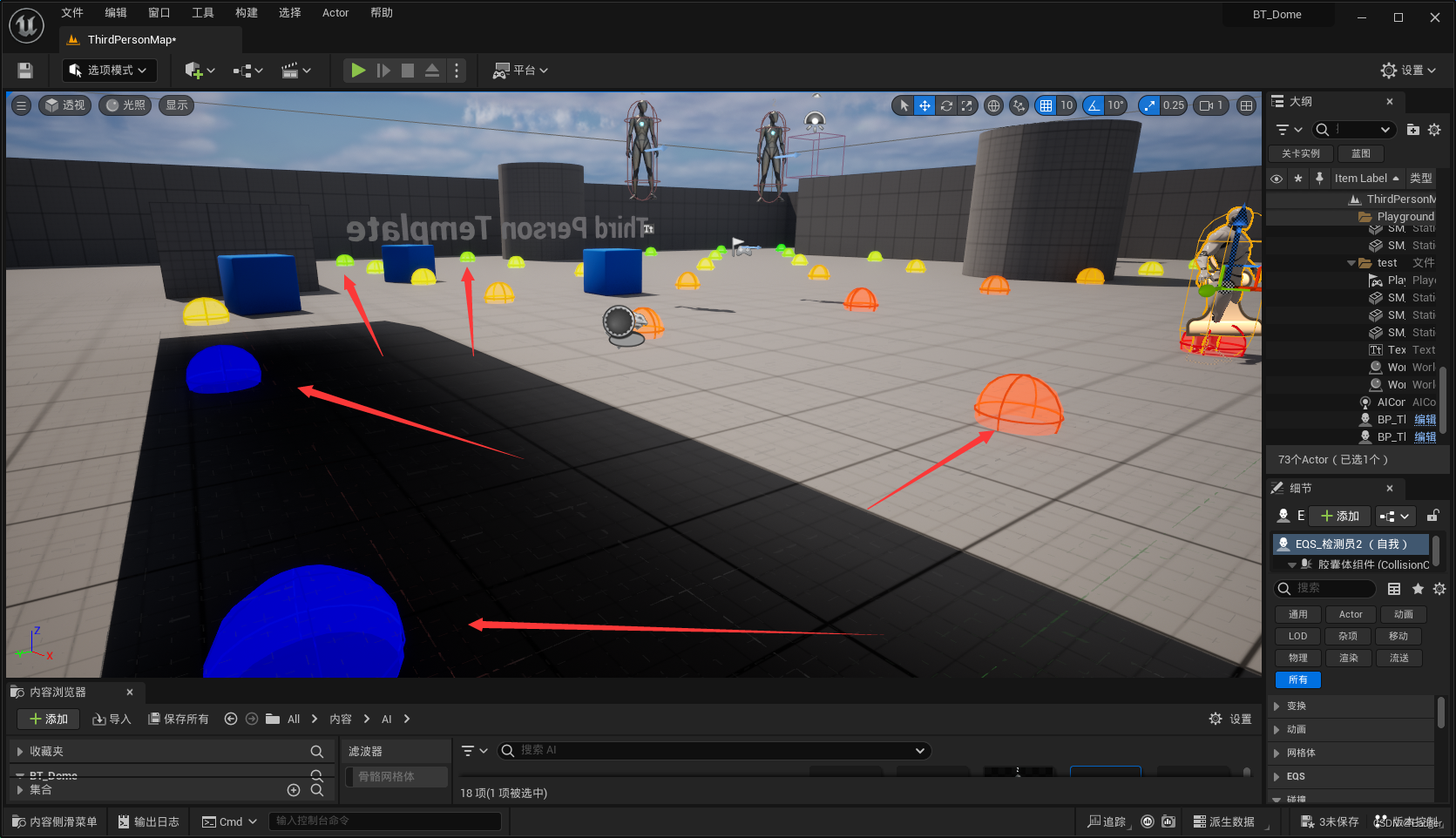The width and height of the screenshot is (1456, 838).
Task: Expand the 变换 section
Action: [1277, 706]
